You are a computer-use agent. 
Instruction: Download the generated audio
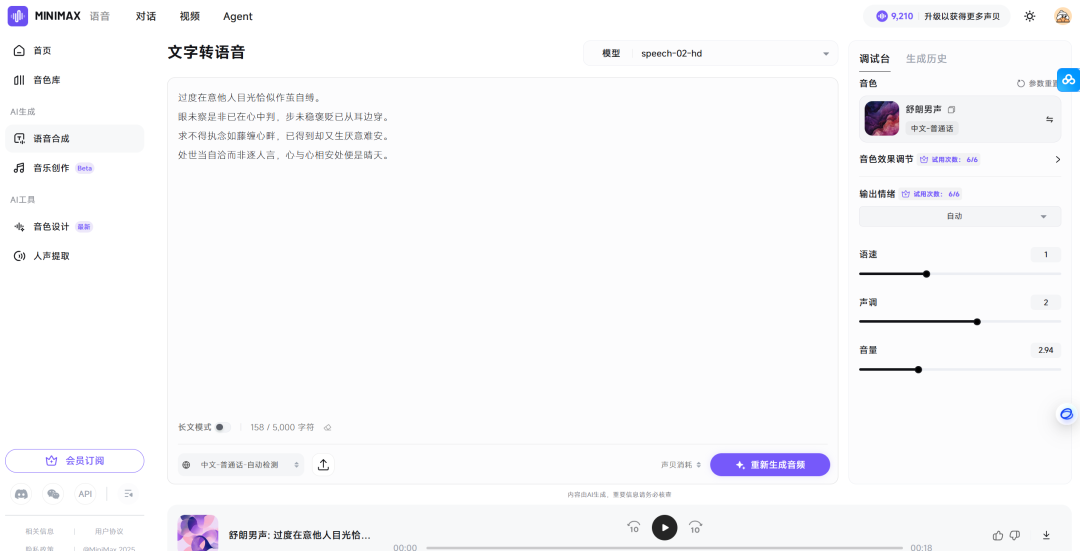[x=1046, y=535]
